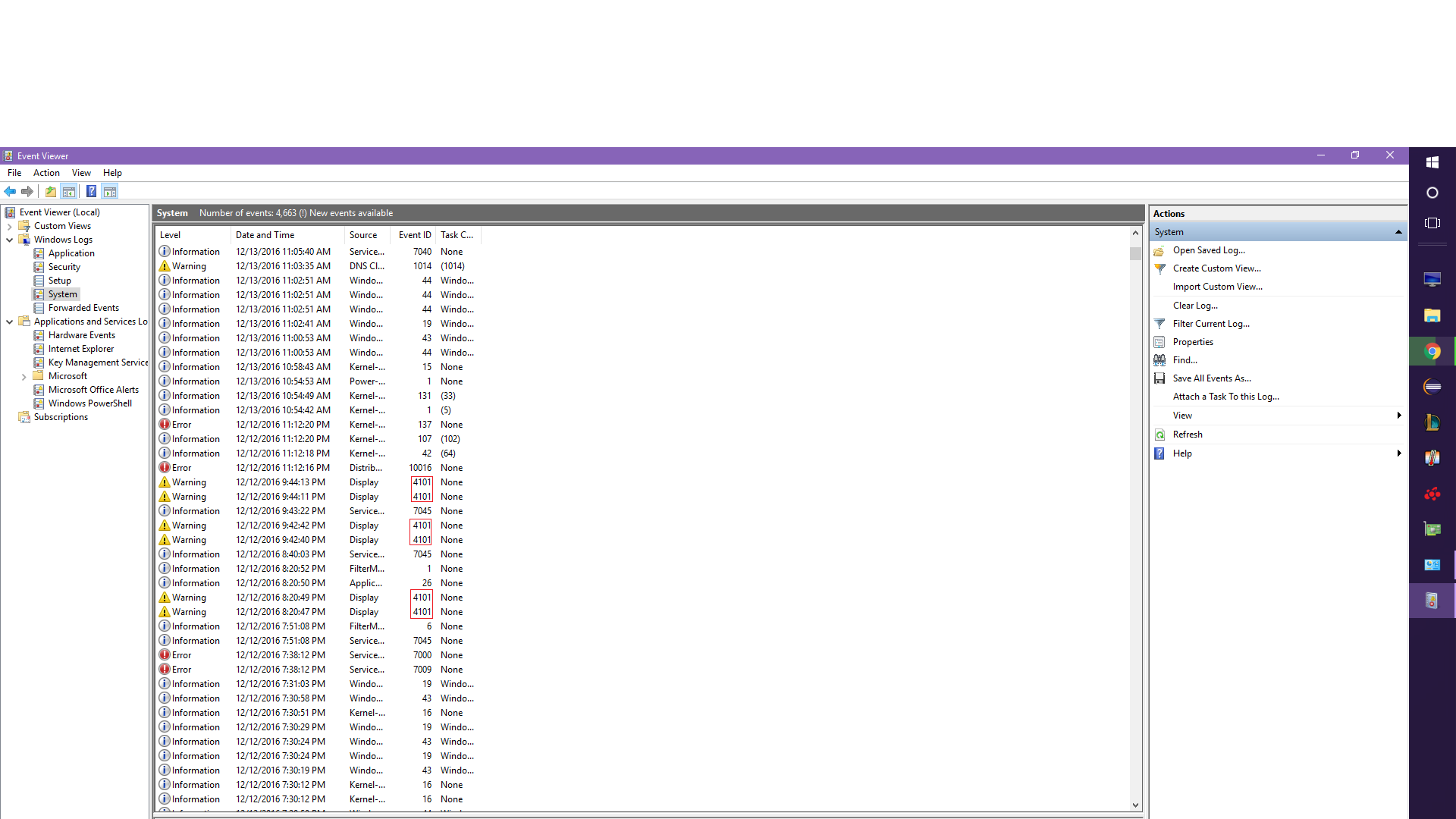Collapse Applications and Services Logs node
Image resolution: width=1456 pixels, height=819 pixels.
pyautogui.click(x=9, y=322)
